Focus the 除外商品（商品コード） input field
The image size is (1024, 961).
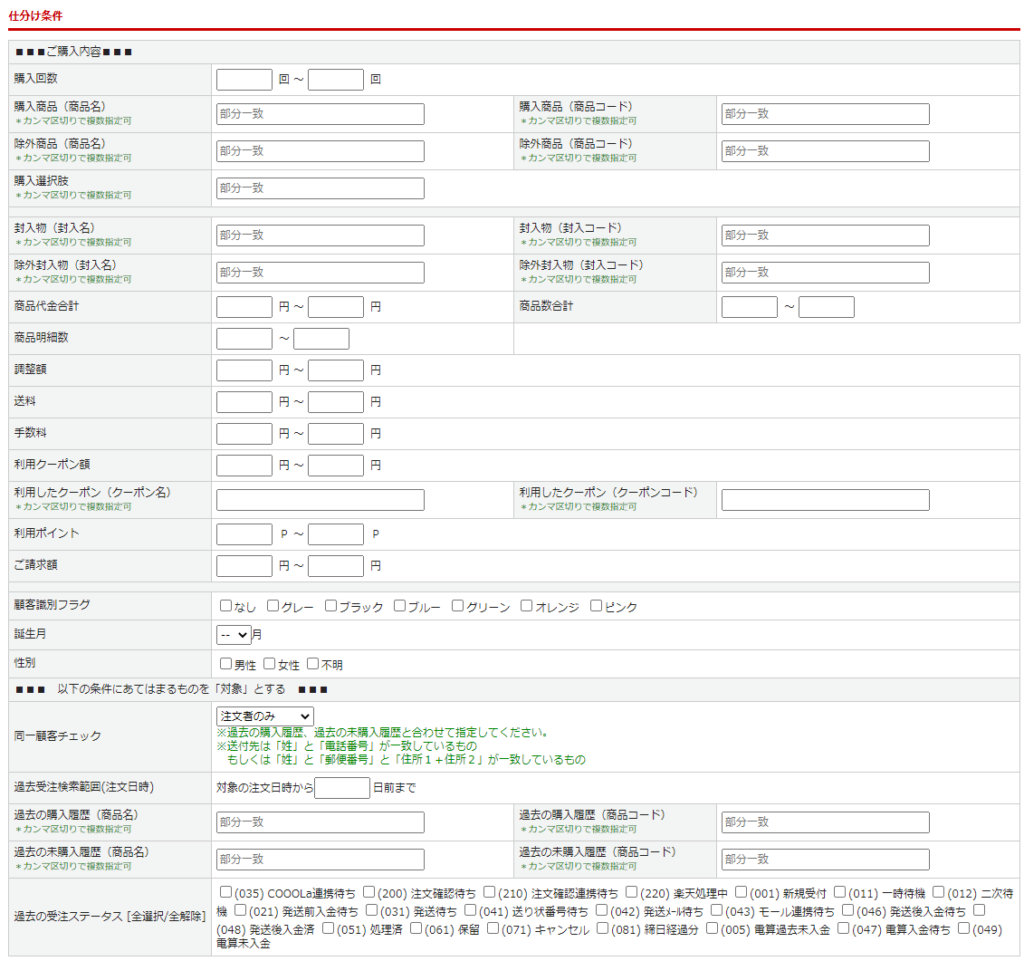click(x=825, y=151)
